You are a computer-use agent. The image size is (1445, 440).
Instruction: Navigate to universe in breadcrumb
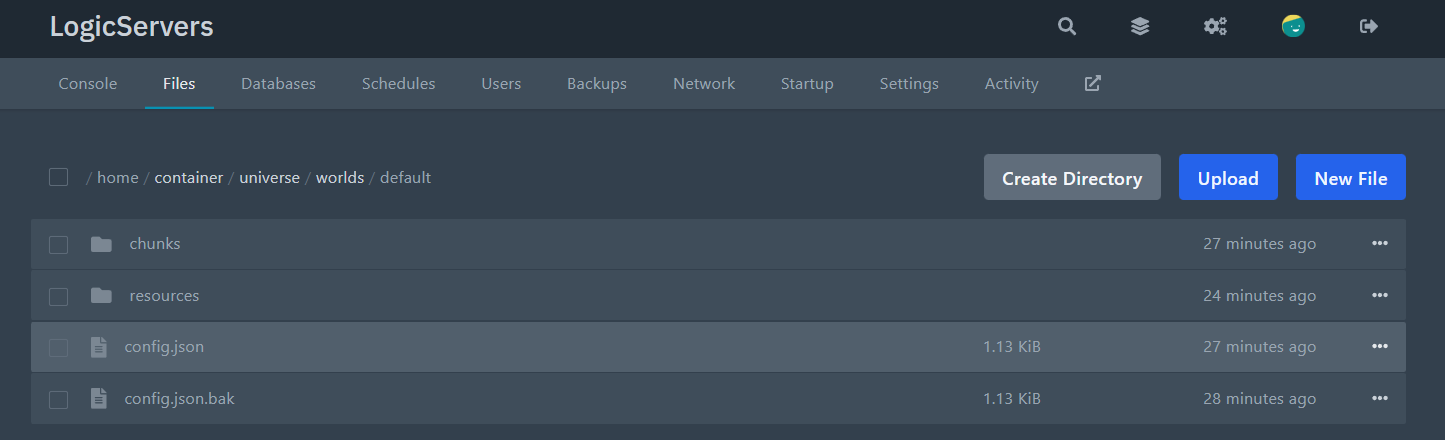(x=269, y=178)
